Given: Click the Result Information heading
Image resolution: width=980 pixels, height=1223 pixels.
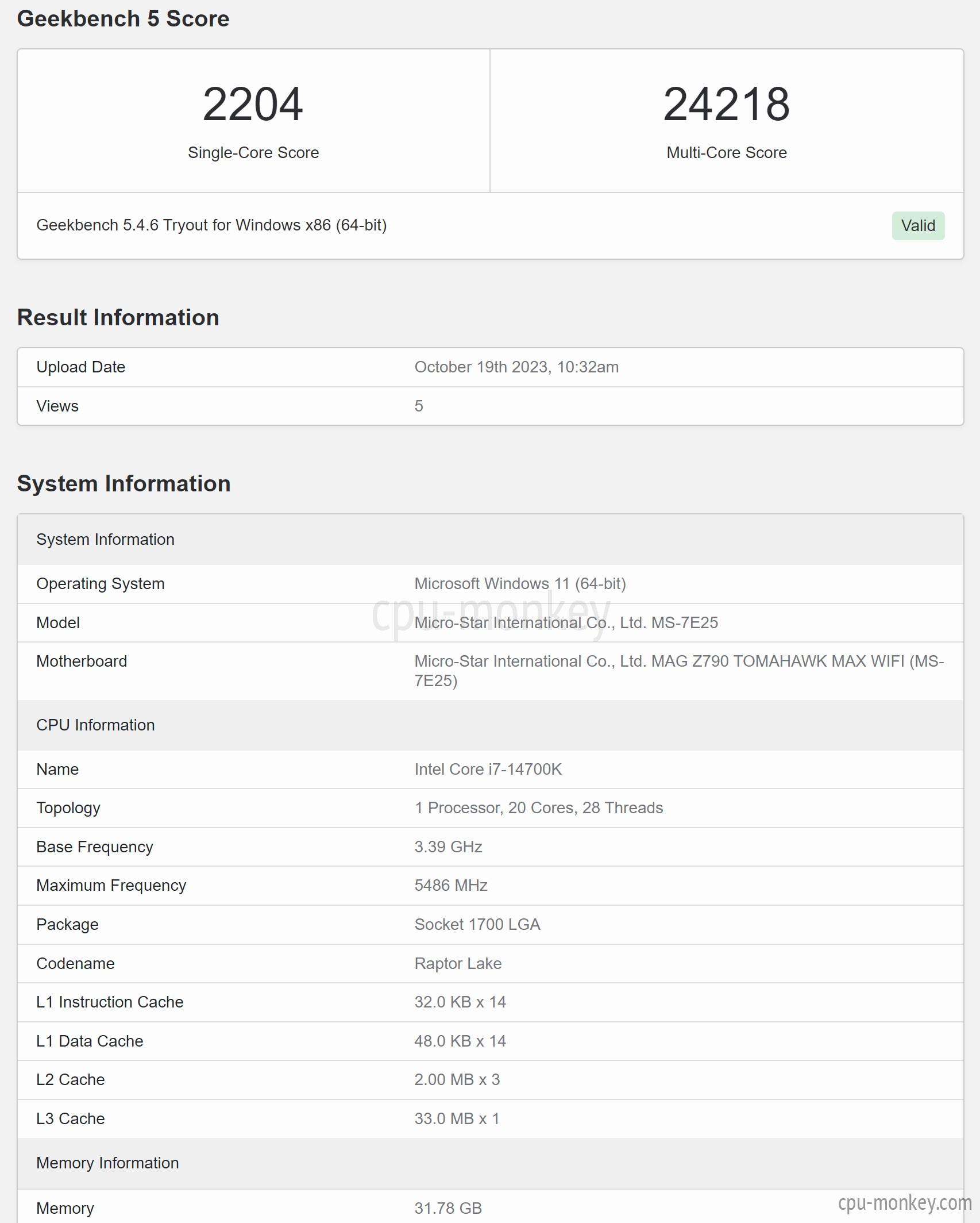Looking at the screenshot, I should point(118,317).
